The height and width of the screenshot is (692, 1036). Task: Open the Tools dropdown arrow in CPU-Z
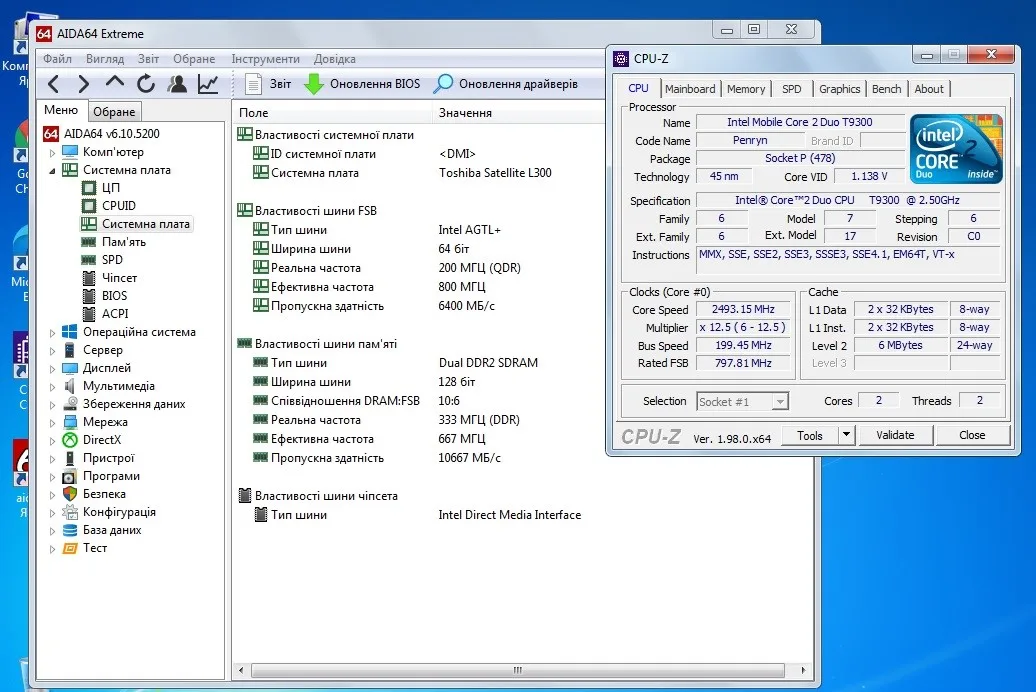[x=846, y=435]
